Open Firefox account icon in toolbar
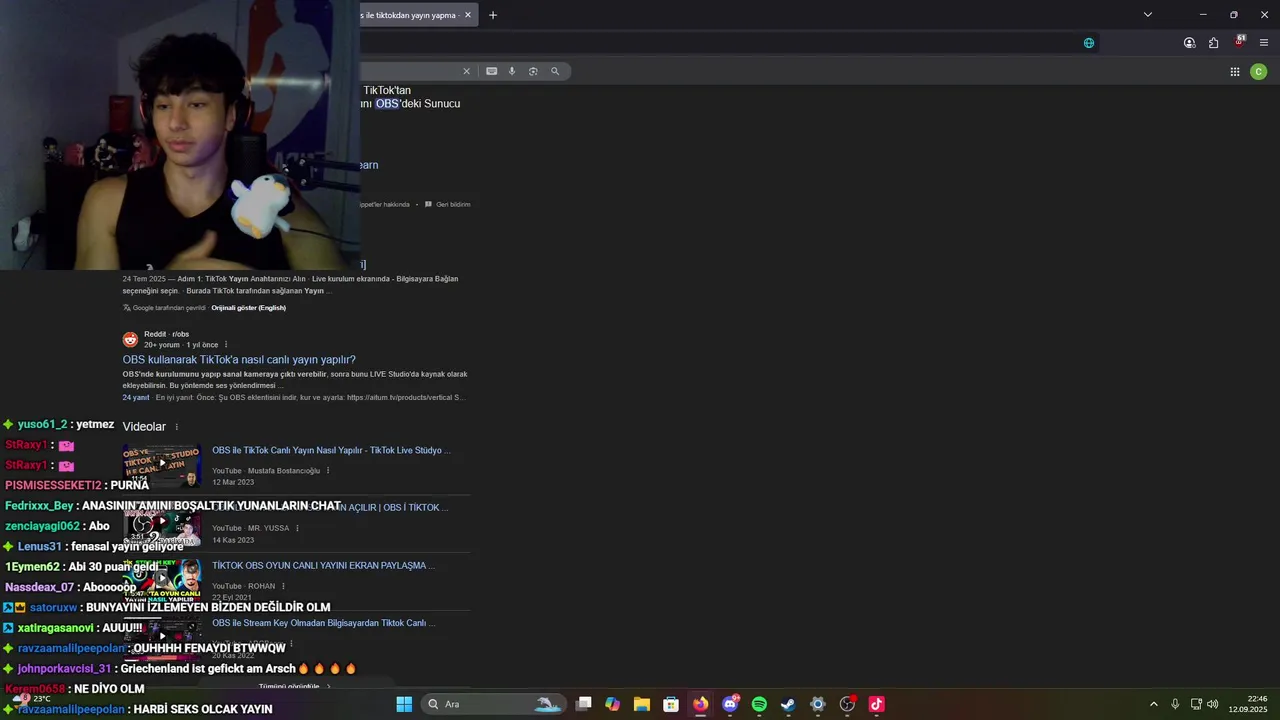The width and height of the screenshot is (1280, 720). click(1189, 43)
